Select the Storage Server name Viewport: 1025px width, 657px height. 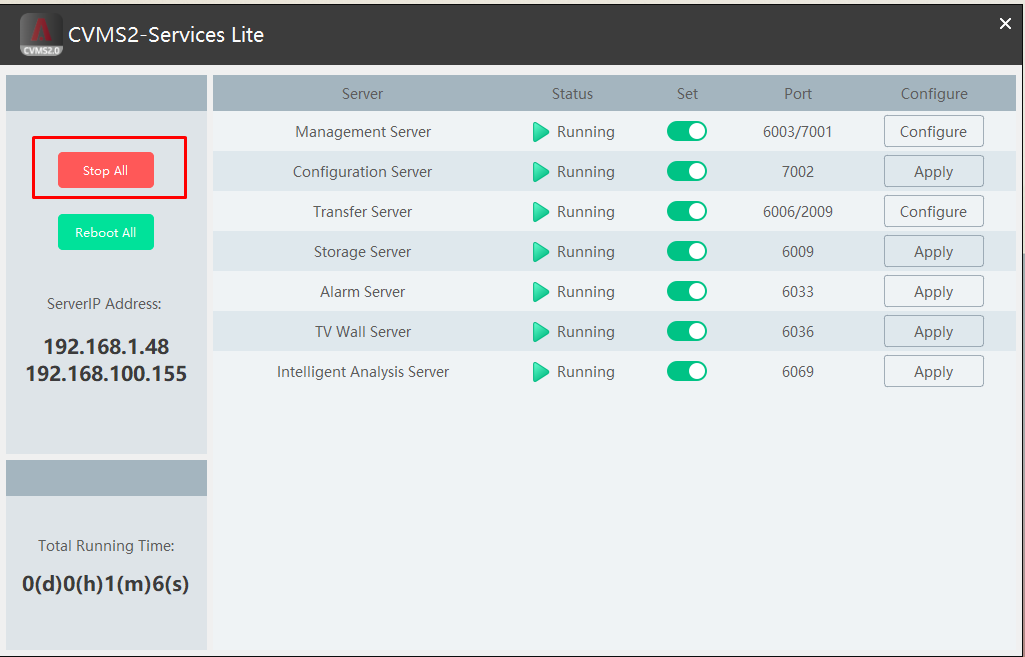click(x=362, y=251)
